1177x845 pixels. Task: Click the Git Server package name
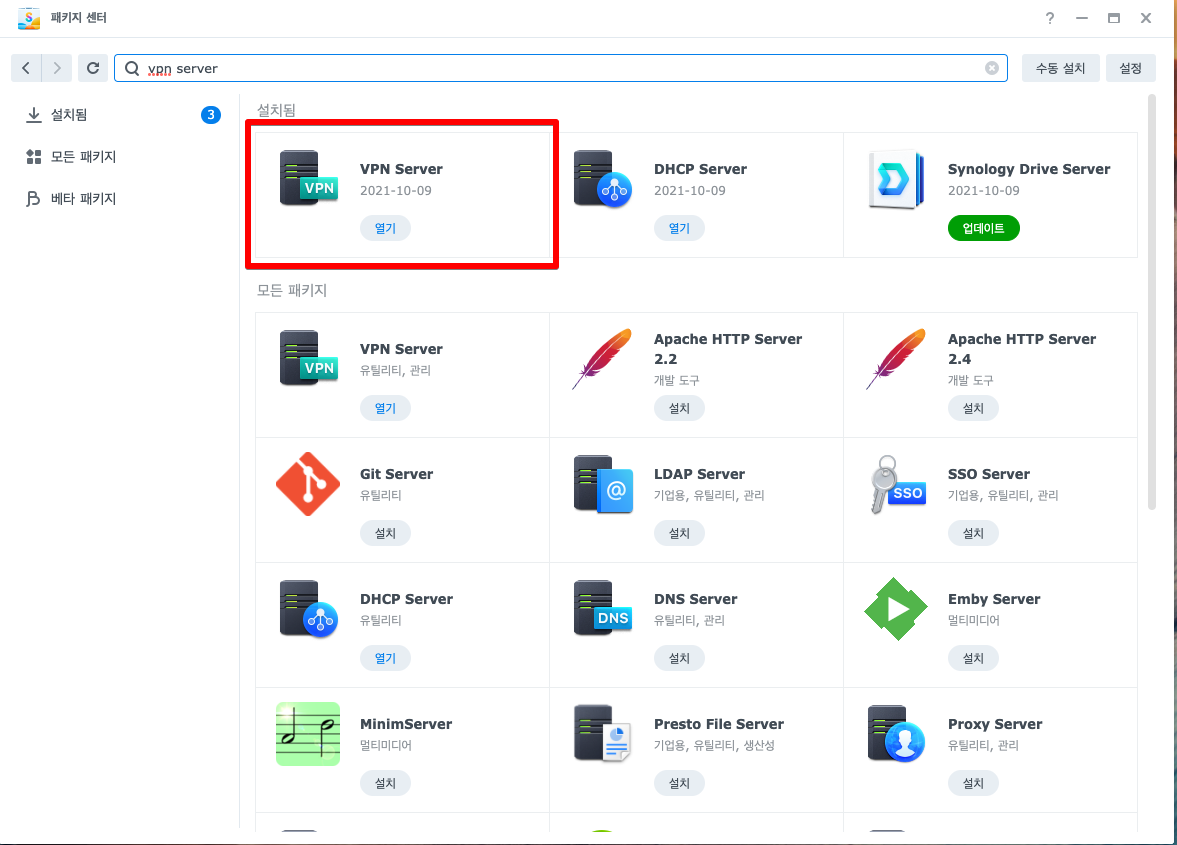point(396,474)
